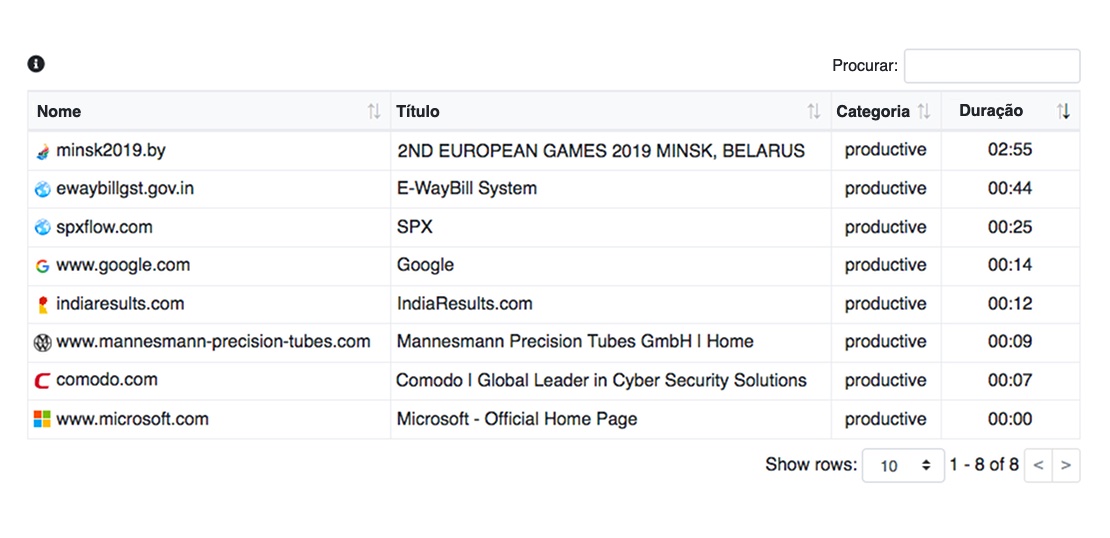Click the Microsoft logo favicon

[x=42, y=419]
